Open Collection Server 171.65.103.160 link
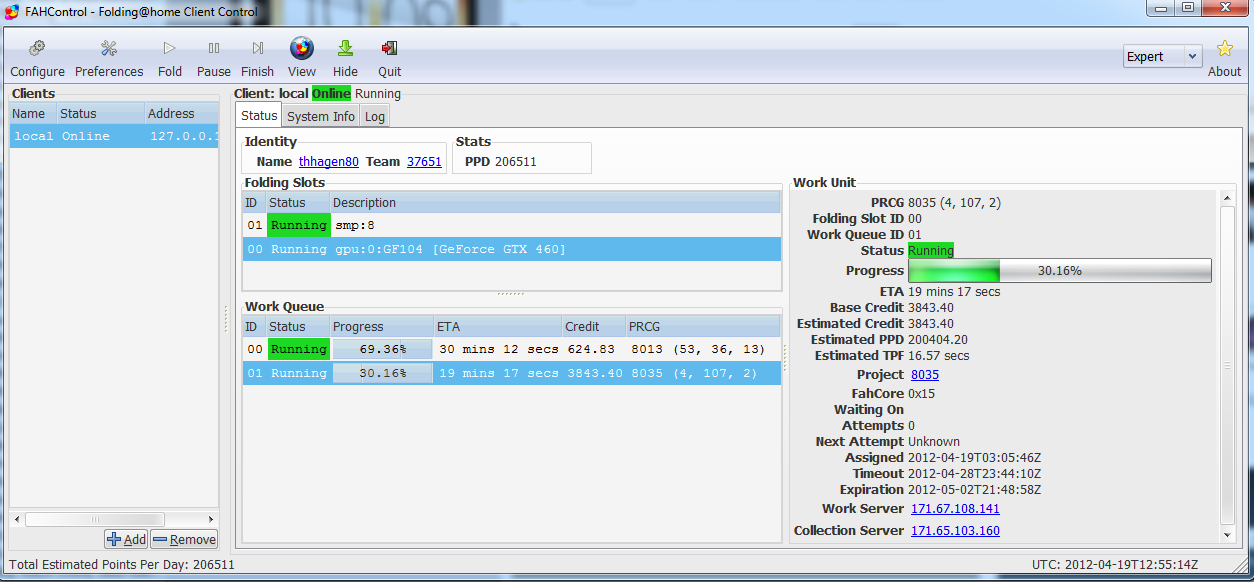The width and height of the screenshot is (1254, 582). coord(955,530)
